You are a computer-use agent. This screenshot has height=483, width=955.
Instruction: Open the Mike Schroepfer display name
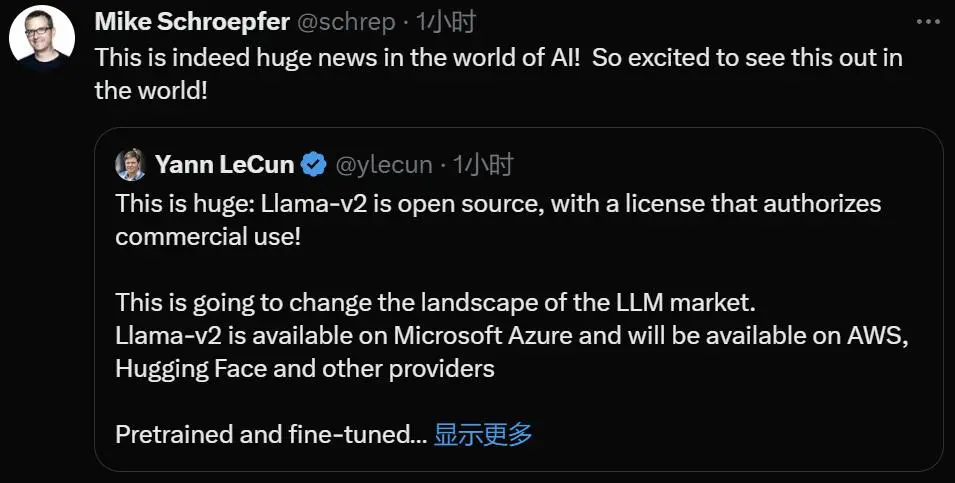(x=192, y=22)
